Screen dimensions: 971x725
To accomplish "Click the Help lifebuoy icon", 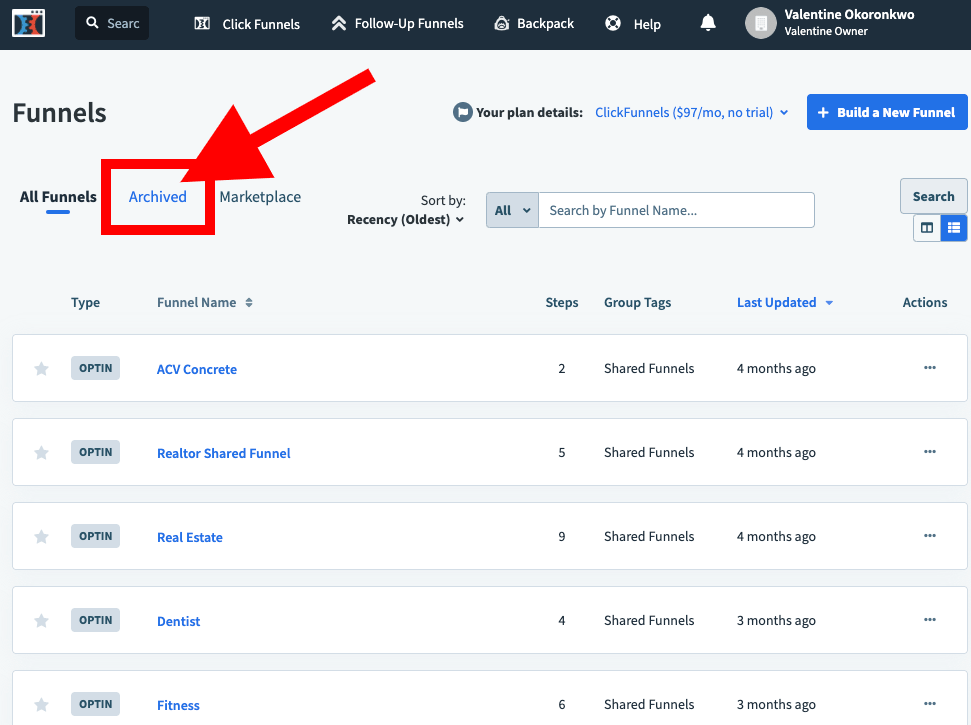I will [x=612, y=24].
